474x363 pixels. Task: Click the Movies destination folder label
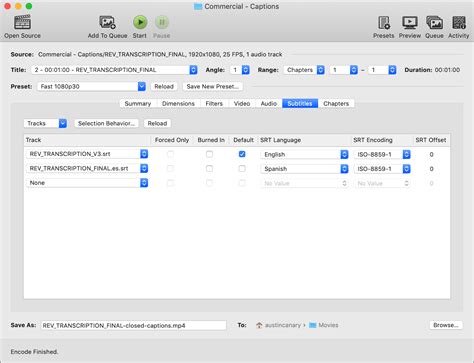[x=328, y=325]
